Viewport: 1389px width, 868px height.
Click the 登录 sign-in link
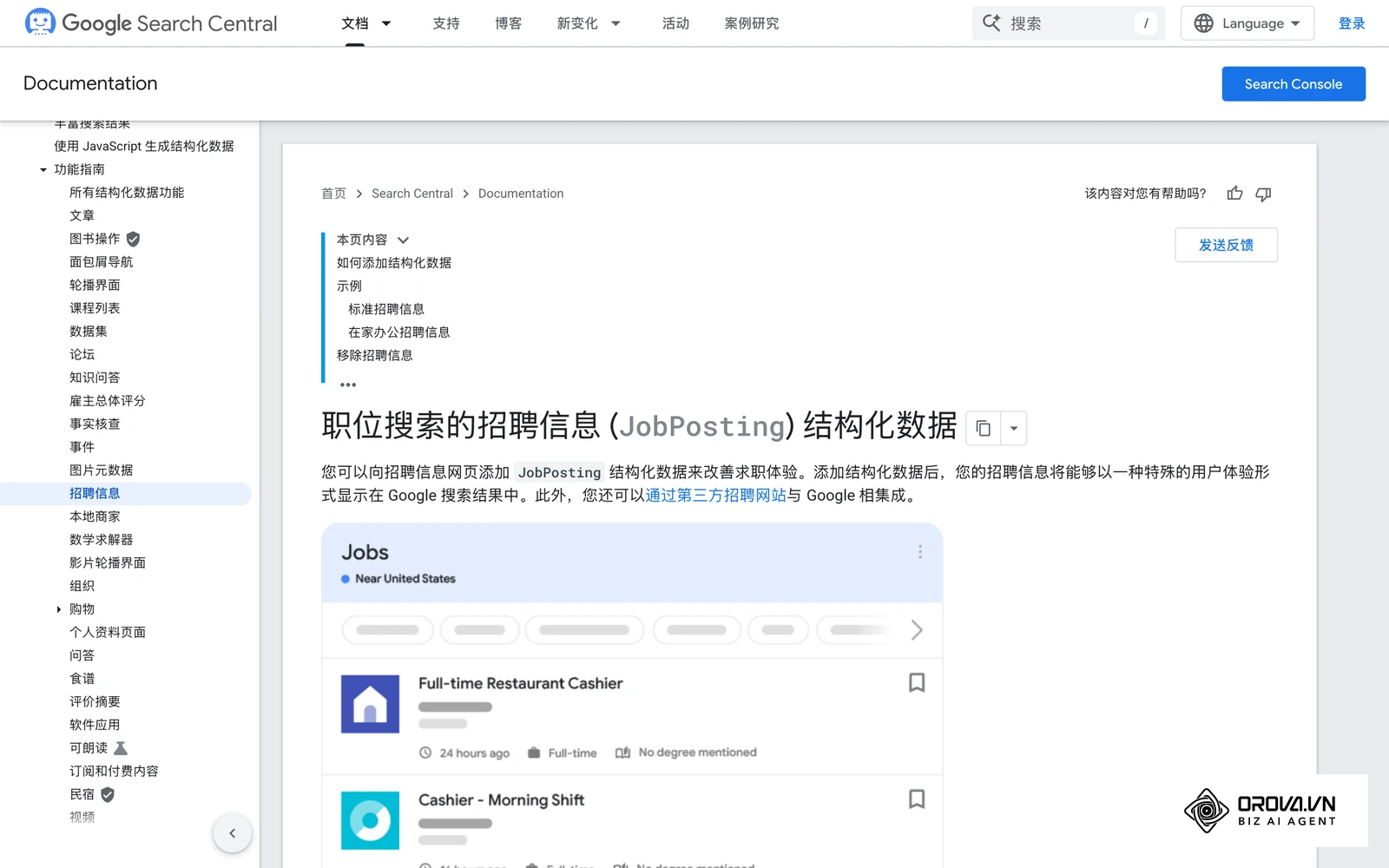pyautogui.click(x=1352, y=23)
